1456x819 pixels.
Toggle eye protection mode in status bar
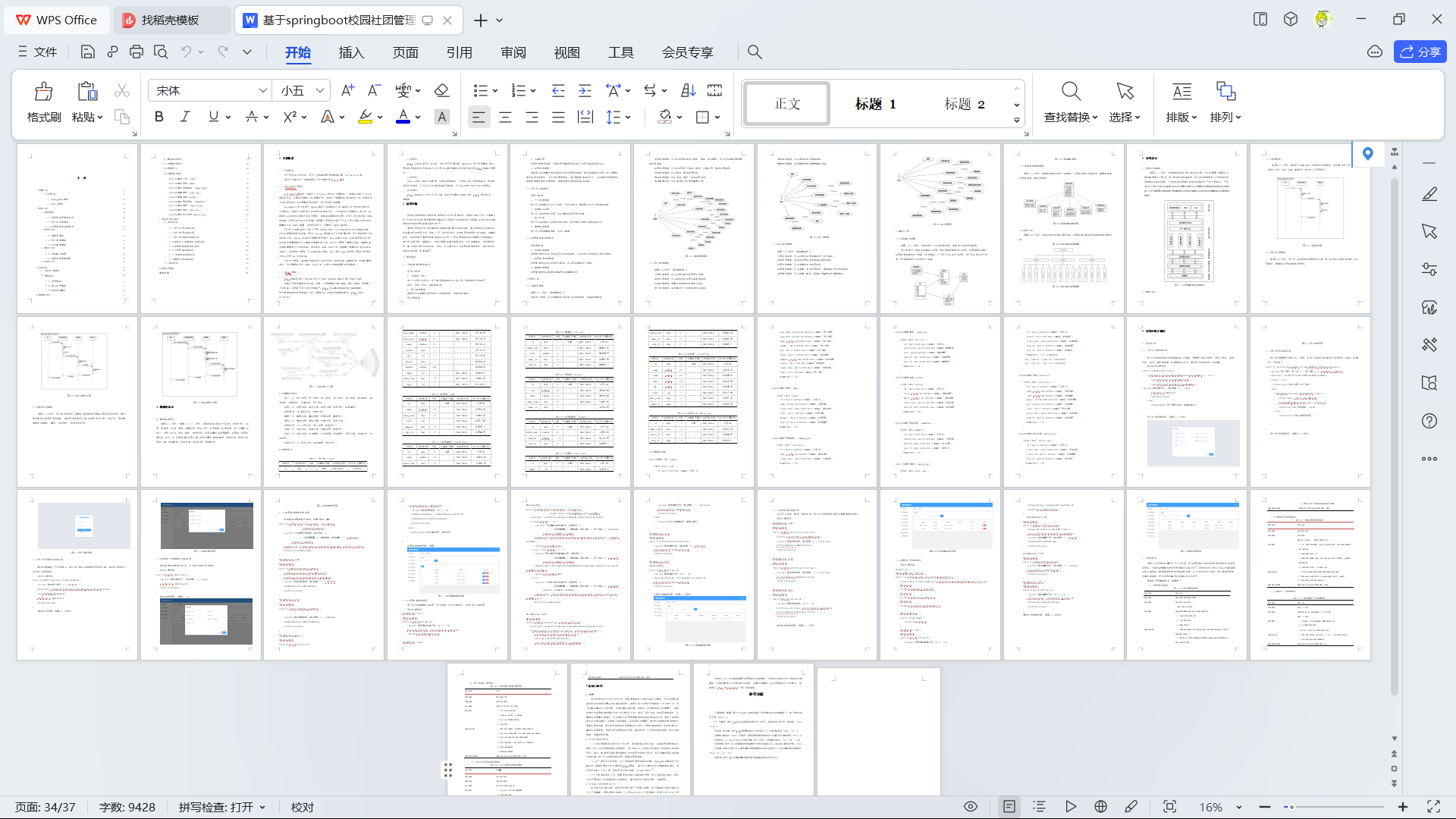point(970,807)
